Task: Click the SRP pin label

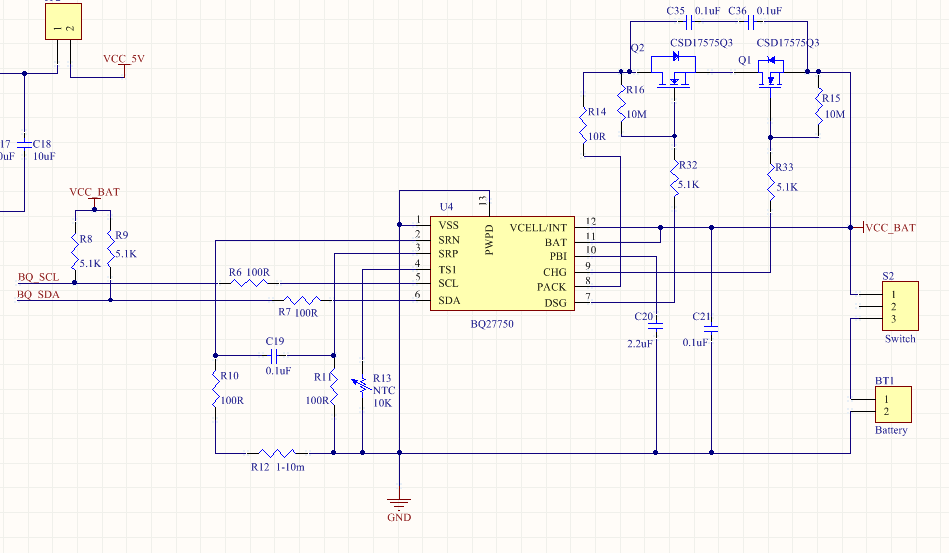Action: pyautogui.click(x=448, y=254)
